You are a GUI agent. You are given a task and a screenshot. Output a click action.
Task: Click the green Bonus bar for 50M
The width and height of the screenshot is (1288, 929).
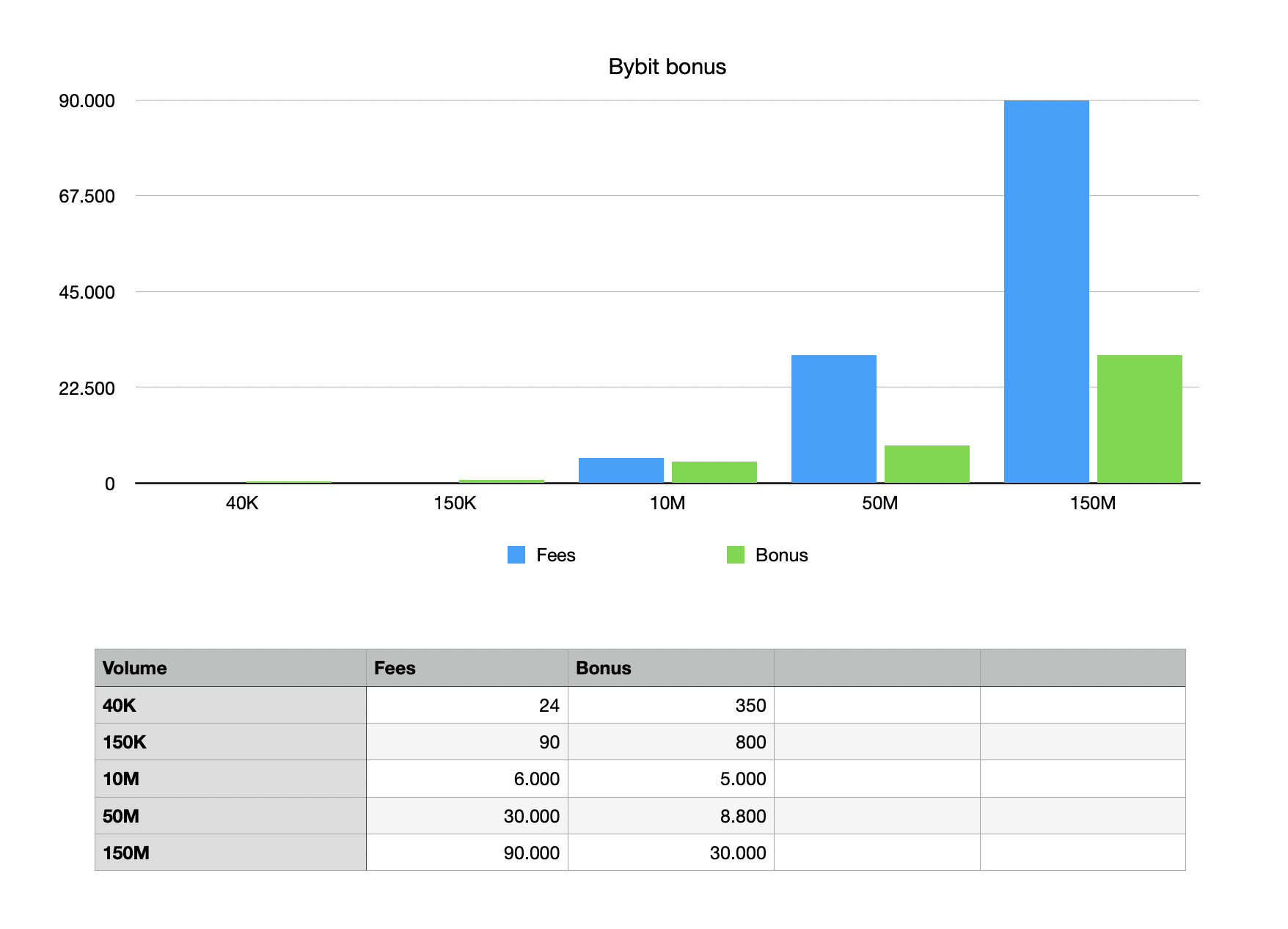click(926, 464)
